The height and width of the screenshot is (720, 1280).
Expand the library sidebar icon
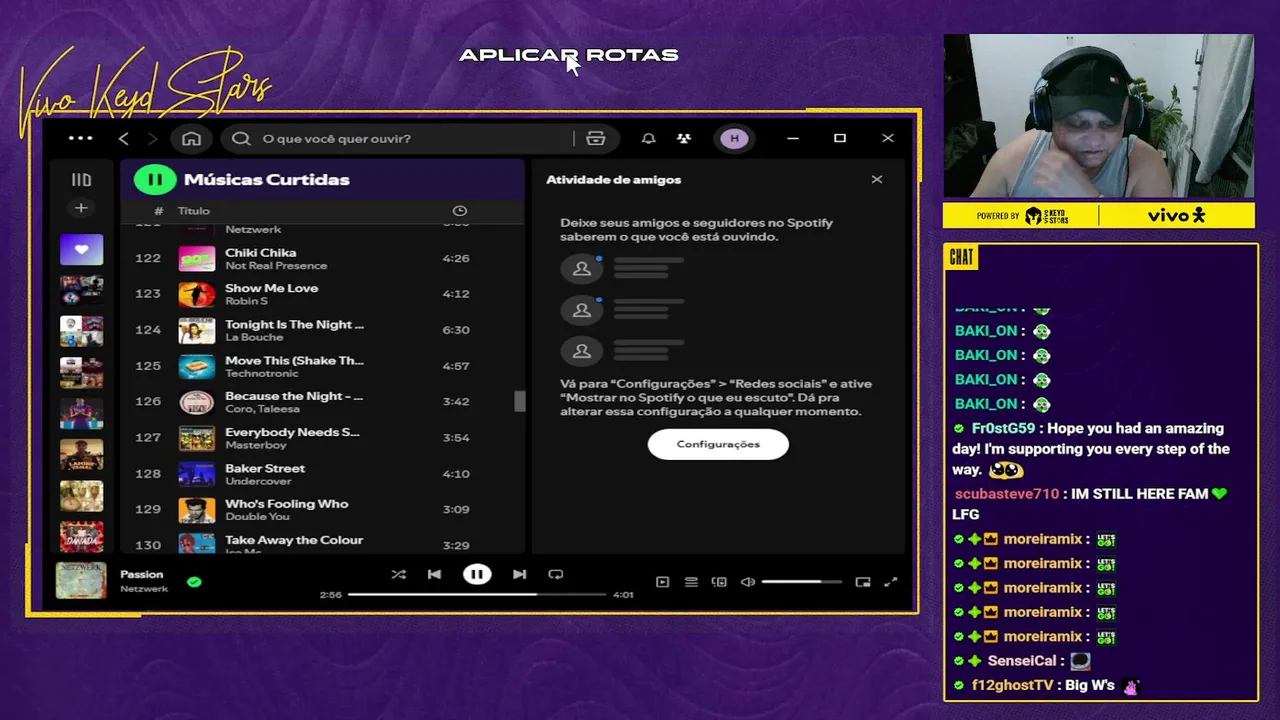[81, 180]
